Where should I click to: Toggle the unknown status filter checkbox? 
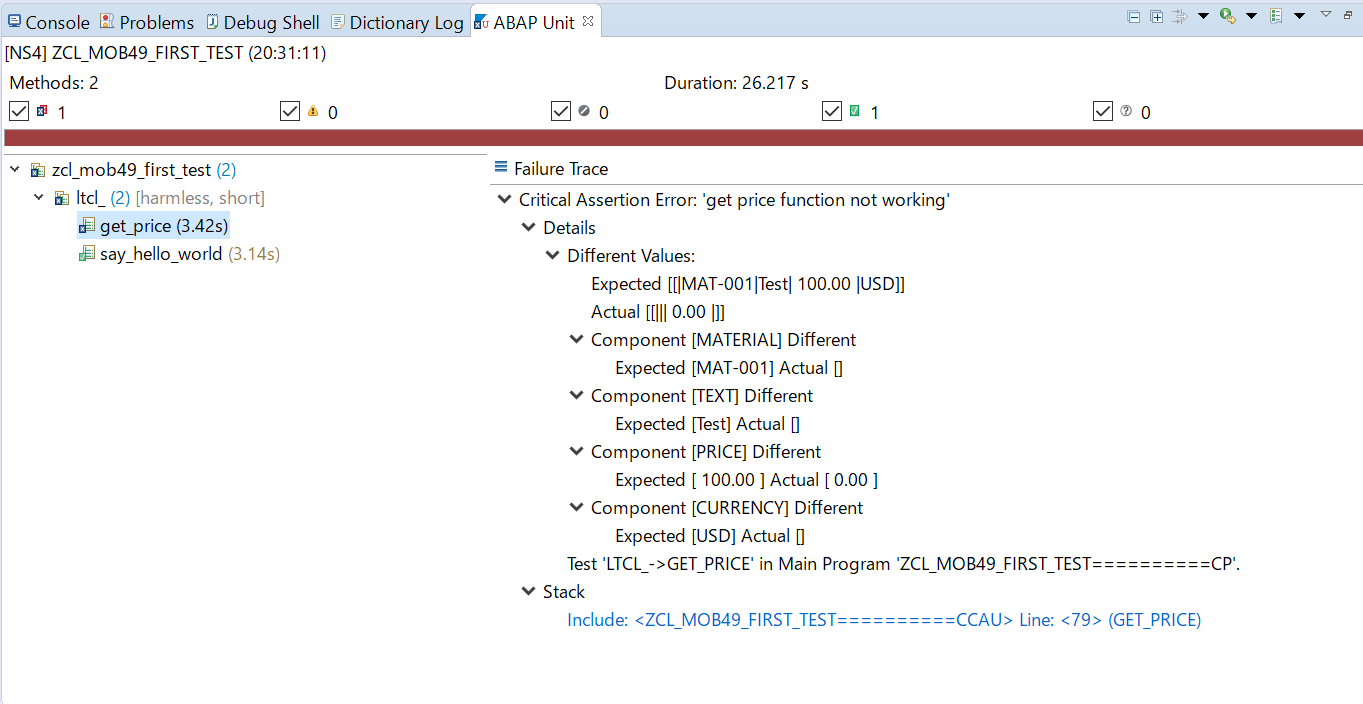(x=1103, y=111)
